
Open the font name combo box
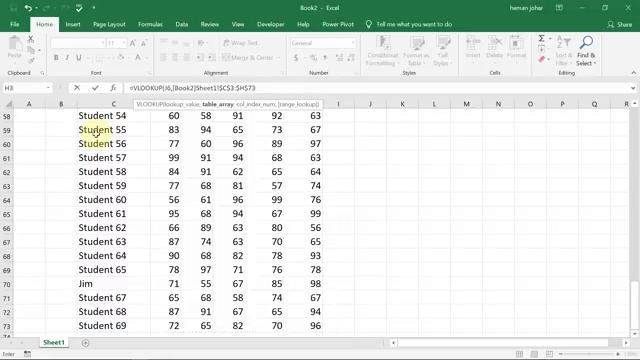78,43
